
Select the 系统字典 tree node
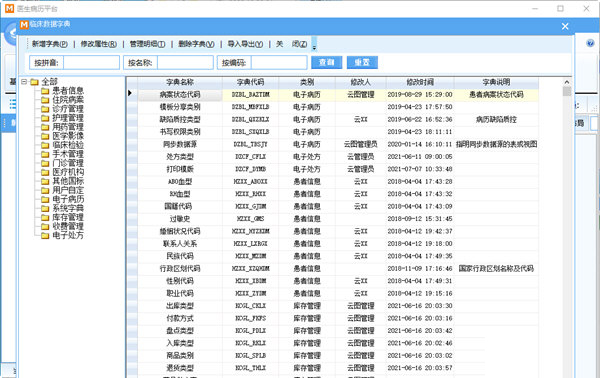[68, 209]
